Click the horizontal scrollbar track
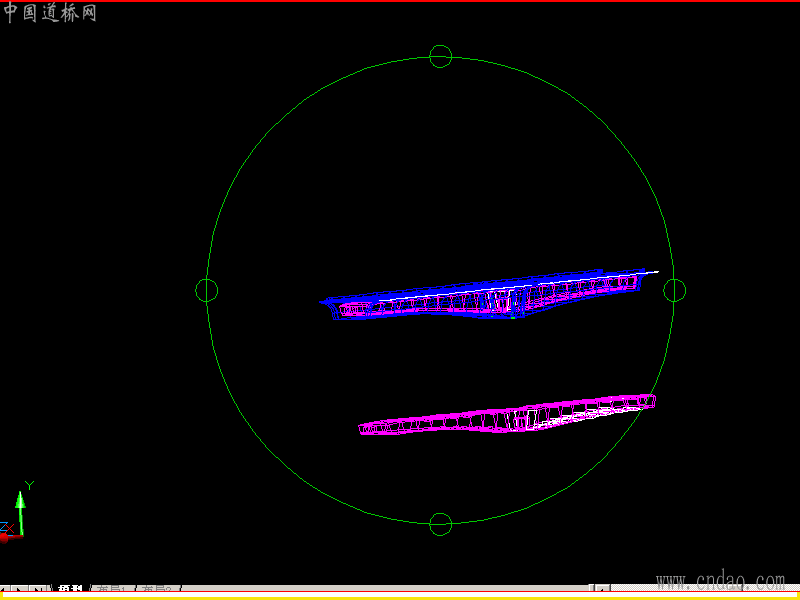 click(385, 588)
